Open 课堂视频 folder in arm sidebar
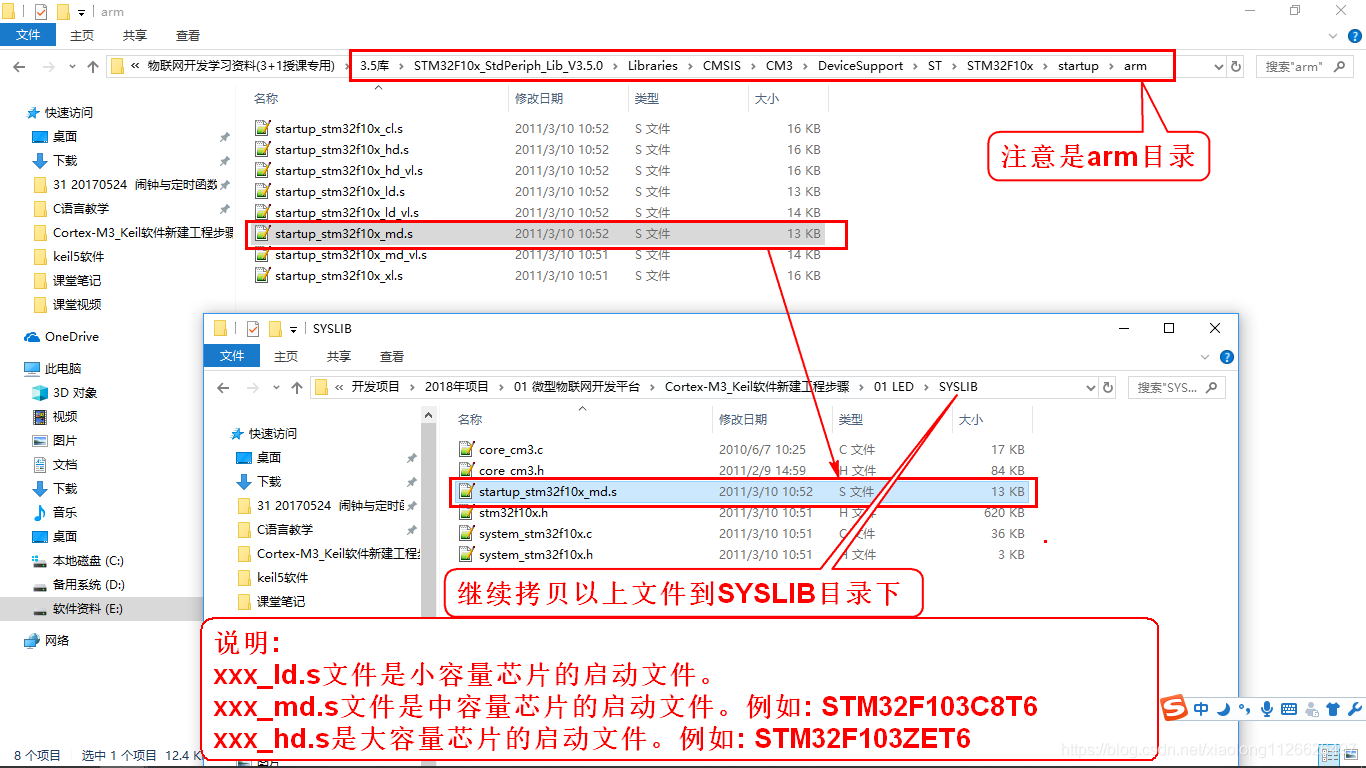 [77, 305]
